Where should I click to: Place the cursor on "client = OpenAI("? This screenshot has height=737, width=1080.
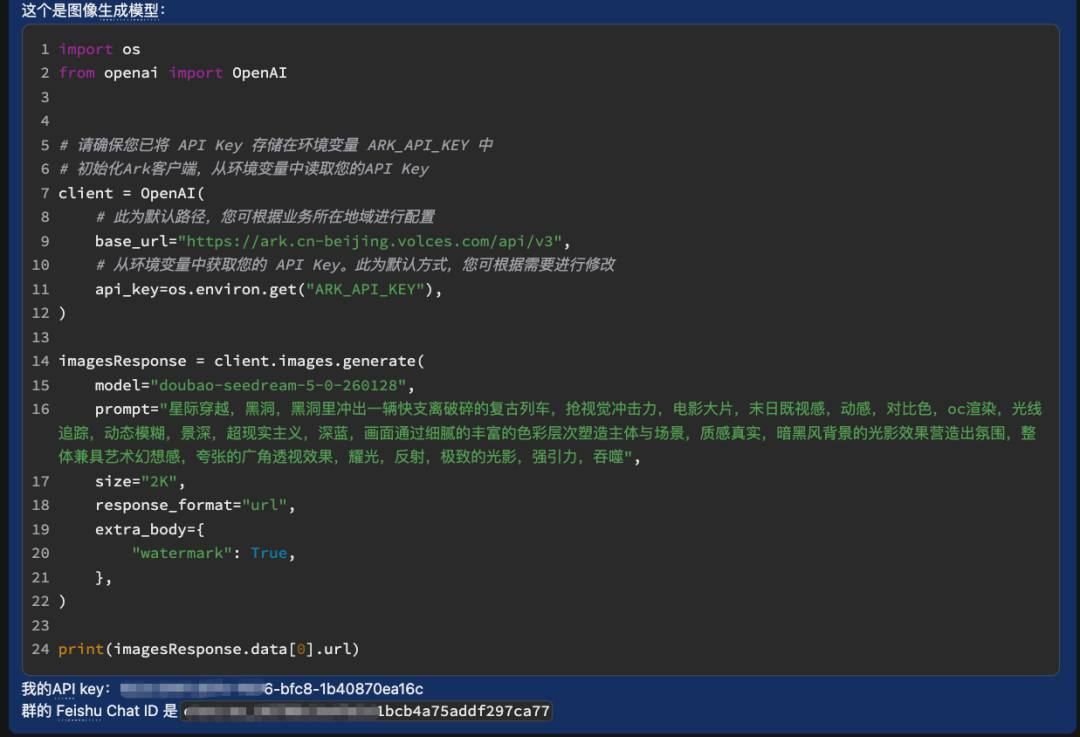132,194
